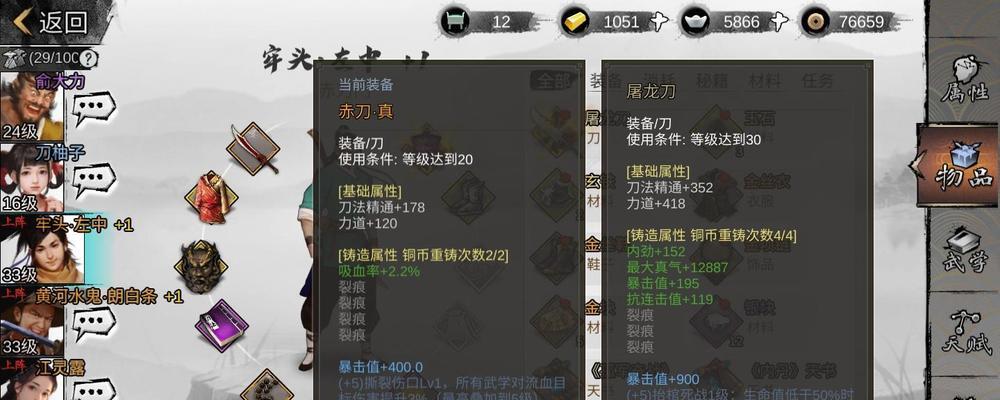
Task: Open chat bubble beside 黄河水鬼·朗白条
Action: [92, 324]
